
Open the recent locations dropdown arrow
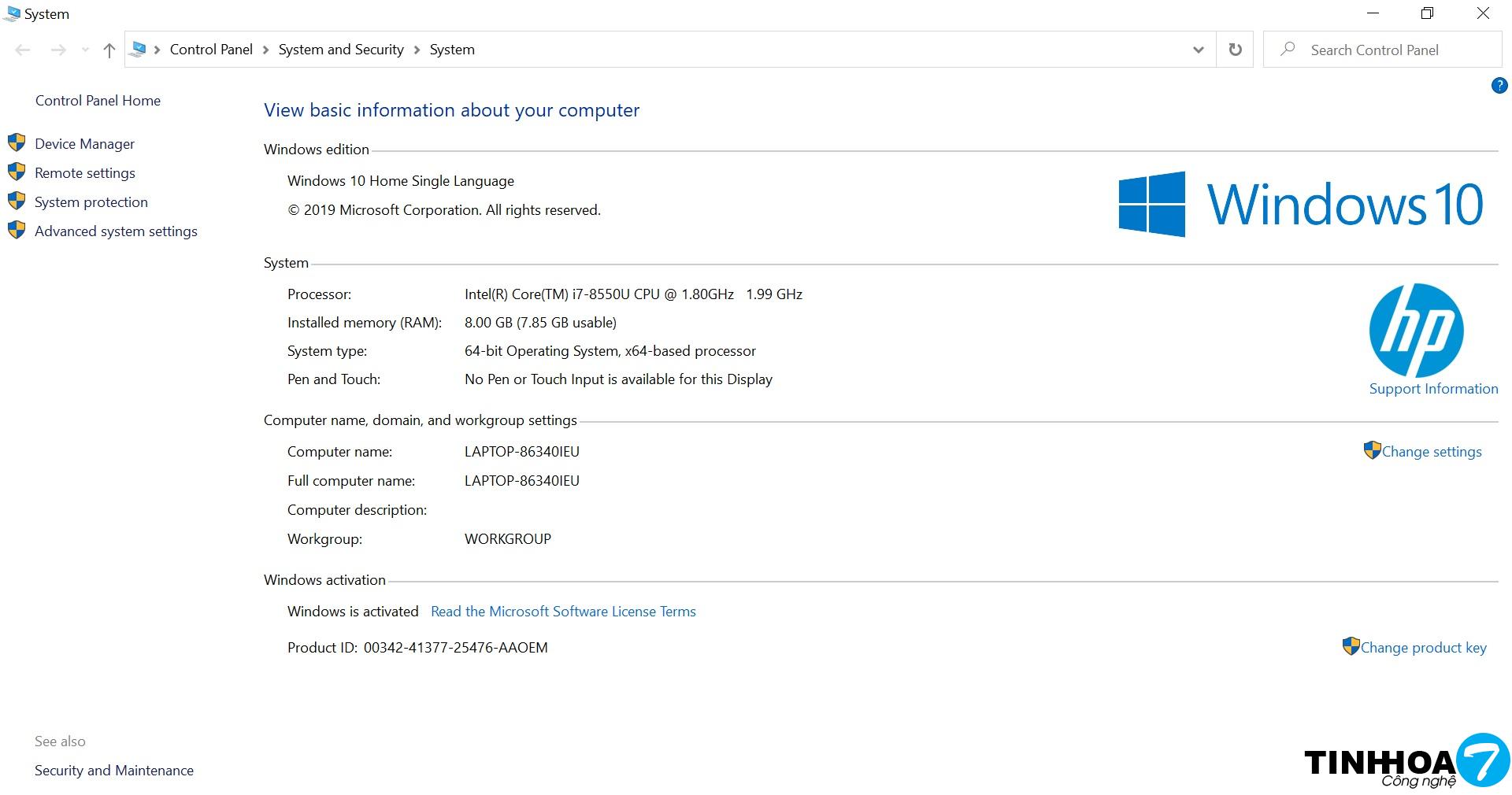(85, 50)
